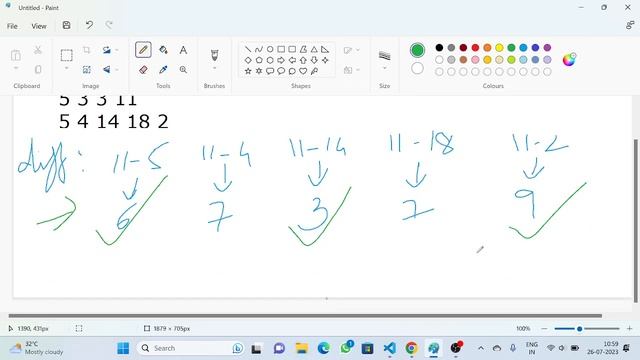
Task: Click the zoom out minus button
Action: coord(544,329)
